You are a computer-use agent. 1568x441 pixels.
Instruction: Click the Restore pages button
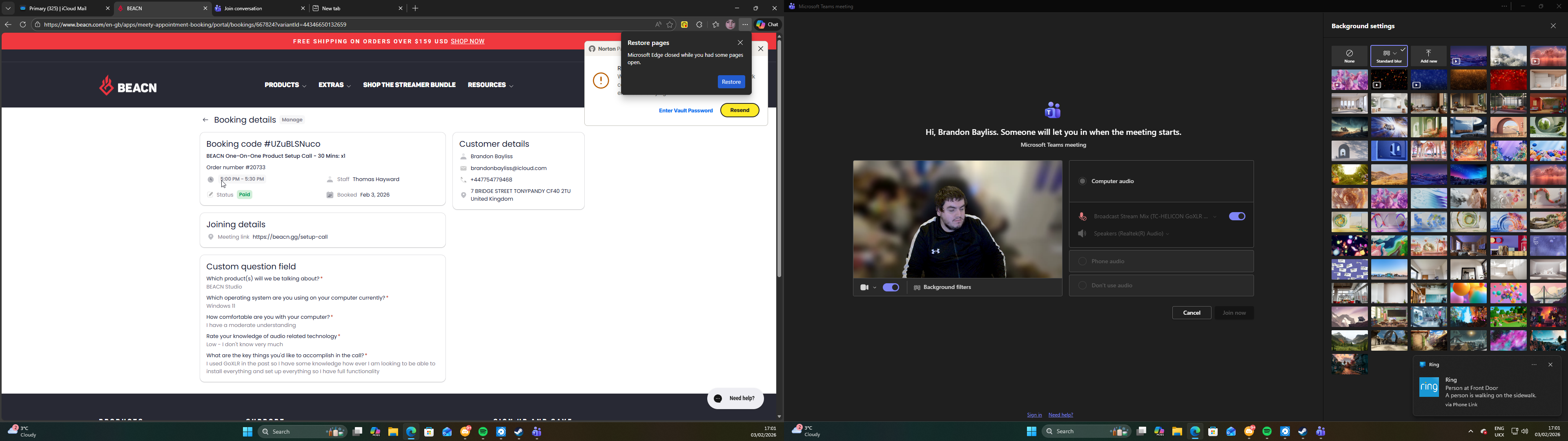[x=731, y=82]
